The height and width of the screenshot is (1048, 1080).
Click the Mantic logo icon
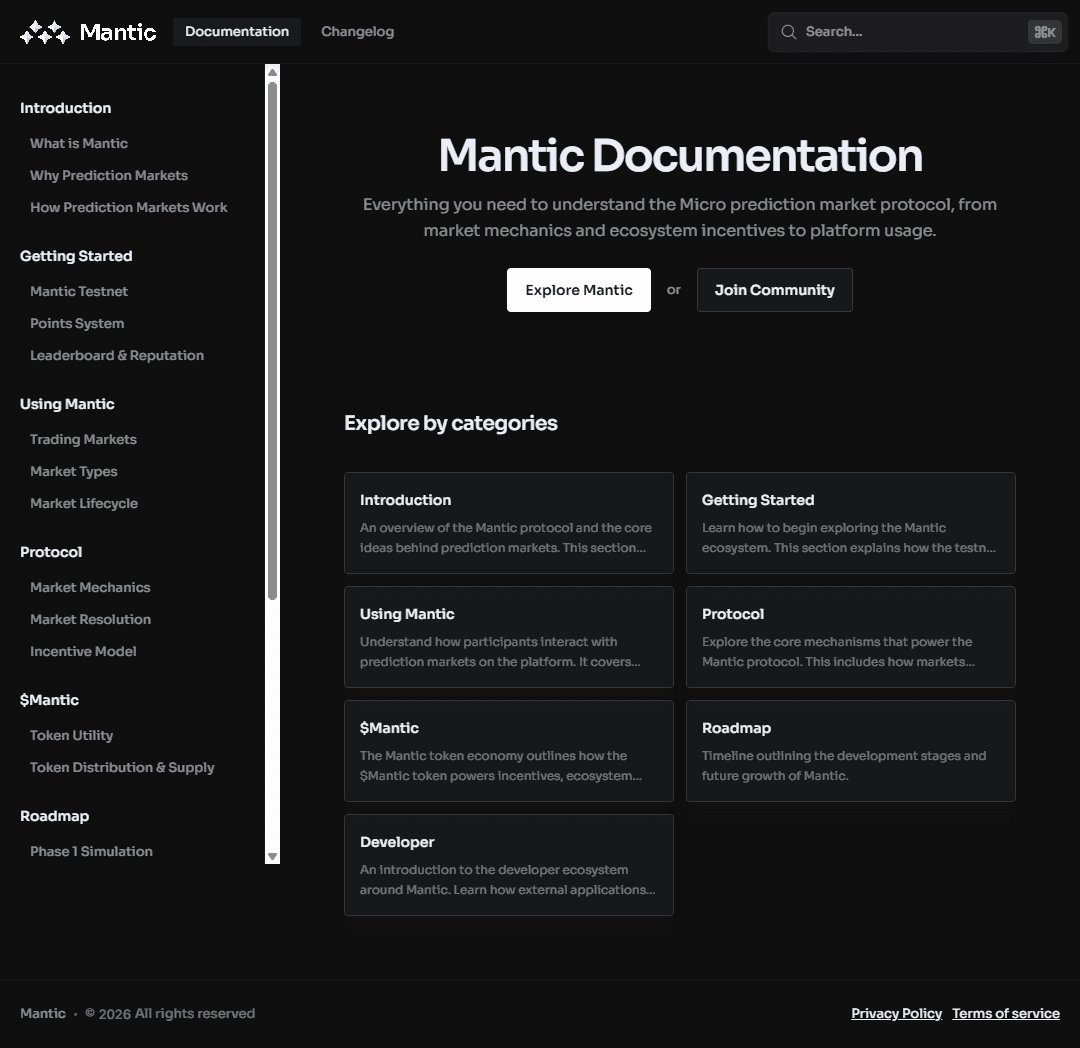click(45, 32)
